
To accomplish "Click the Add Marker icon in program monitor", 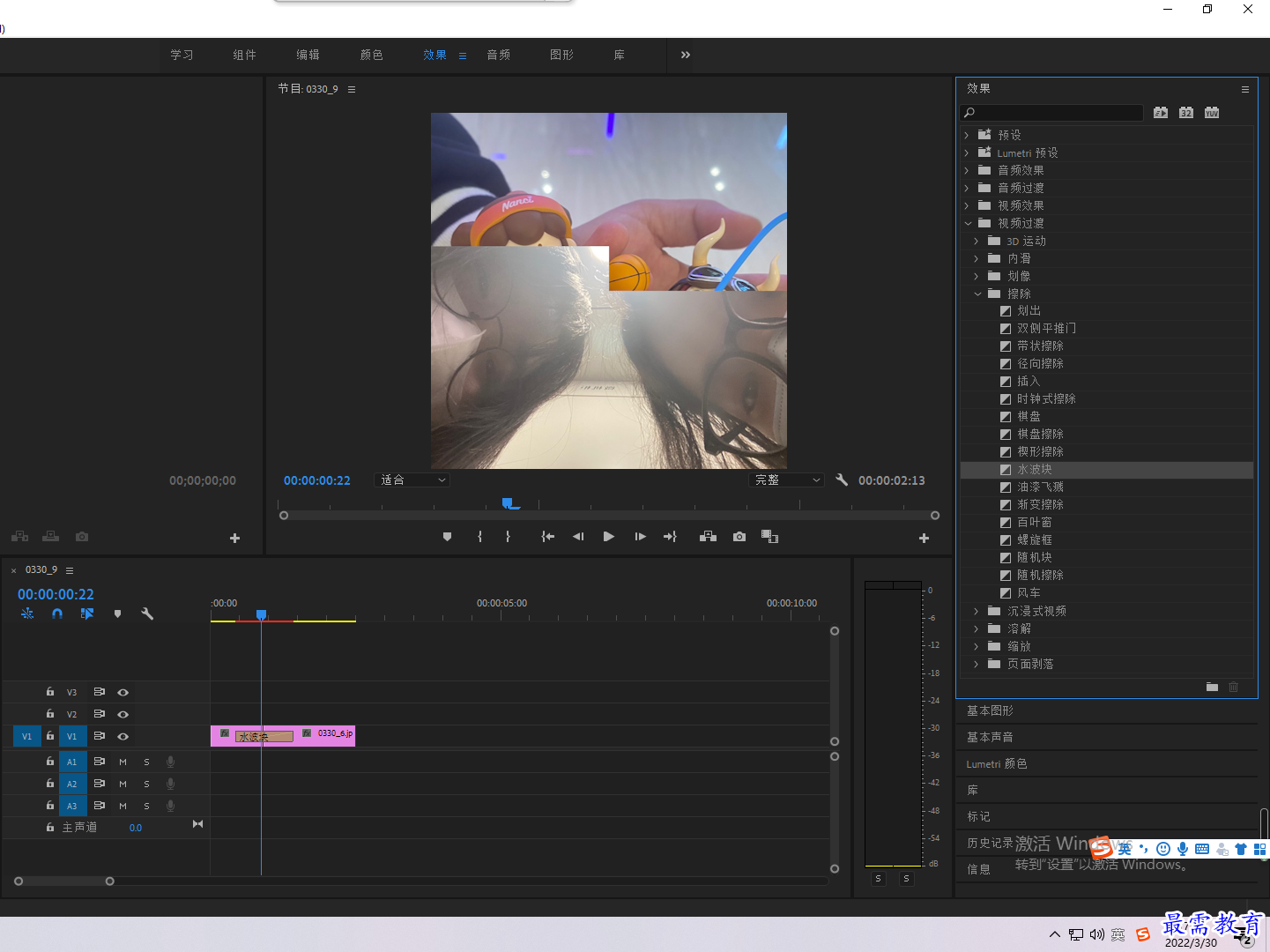I will click(447, 537).
